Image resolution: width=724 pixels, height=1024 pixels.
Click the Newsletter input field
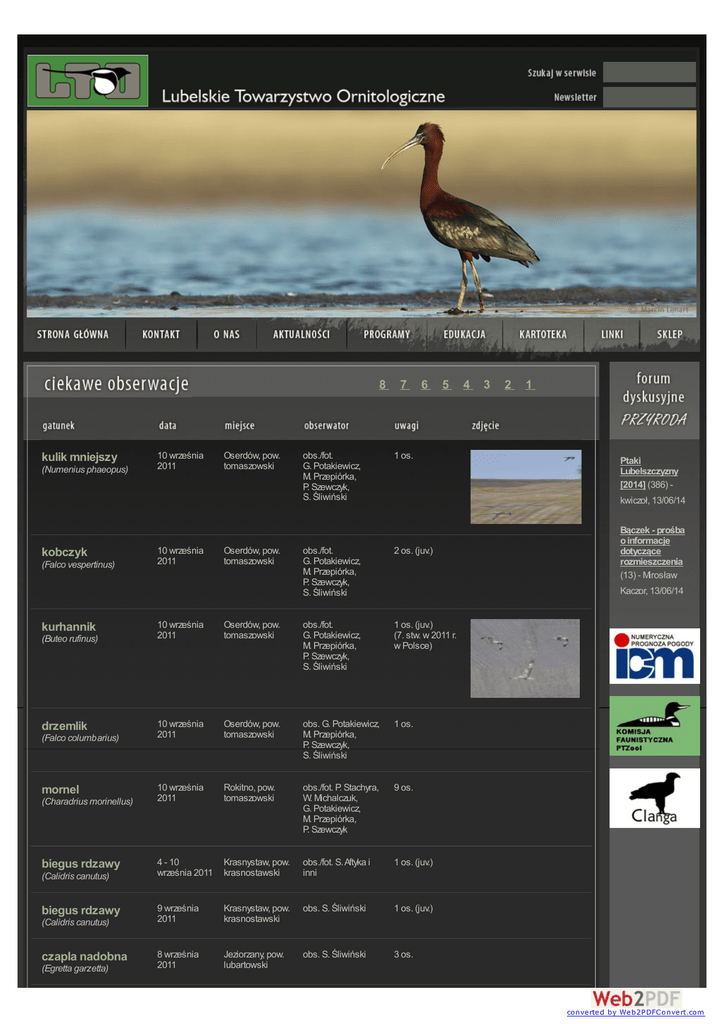point(649,97)
